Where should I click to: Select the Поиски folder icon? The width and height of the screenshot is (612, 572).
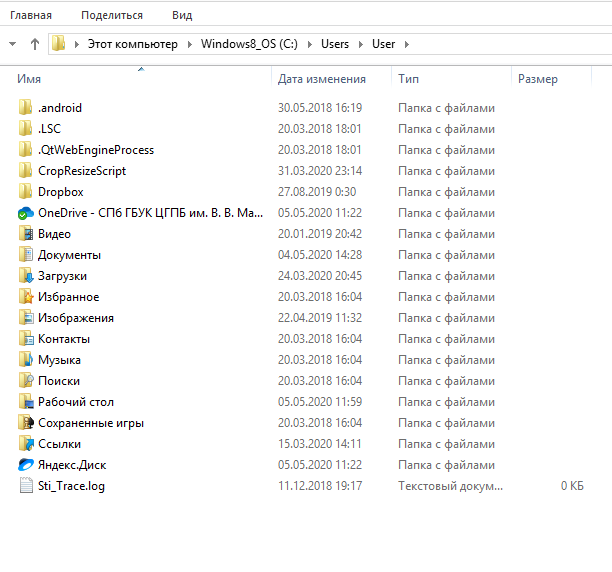(26, 381)
